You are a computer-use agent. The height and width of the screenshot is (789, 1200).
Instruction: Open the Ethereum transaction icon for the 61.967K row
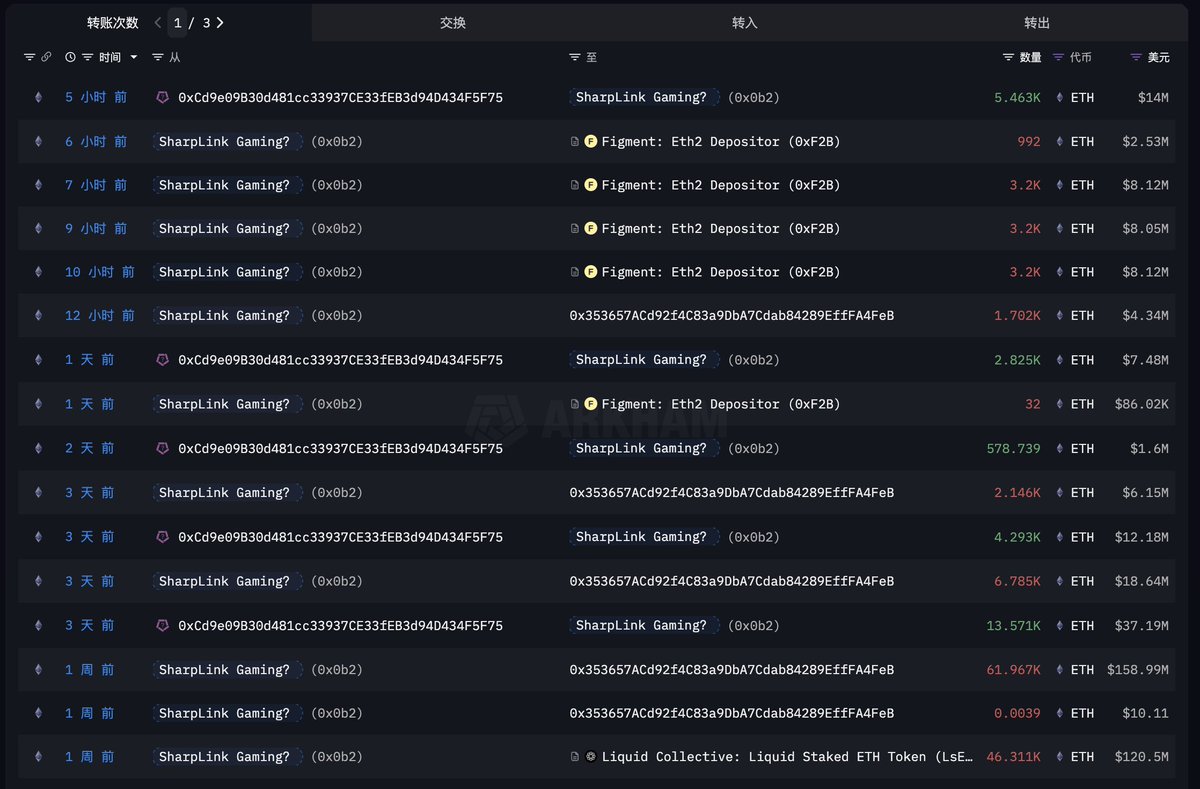[39, 670]
